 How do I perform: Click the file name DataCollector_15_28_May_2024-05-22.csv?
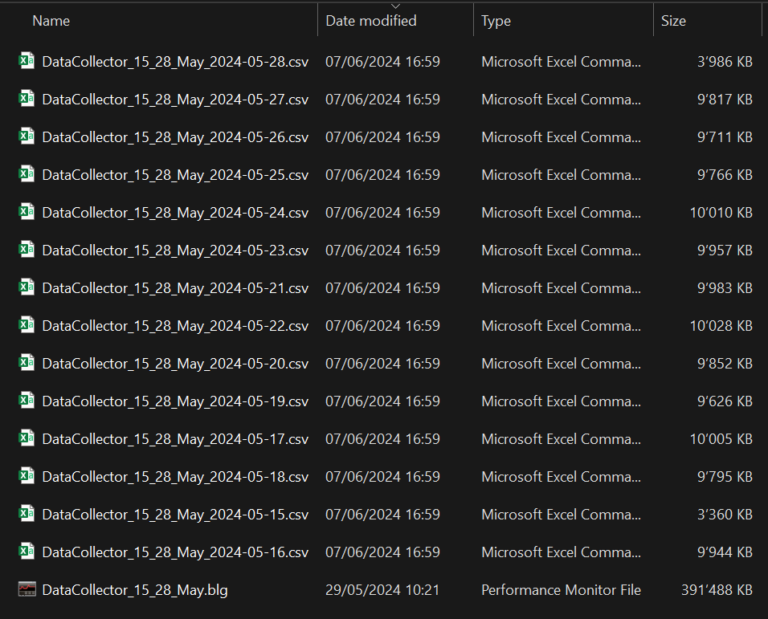175,326
